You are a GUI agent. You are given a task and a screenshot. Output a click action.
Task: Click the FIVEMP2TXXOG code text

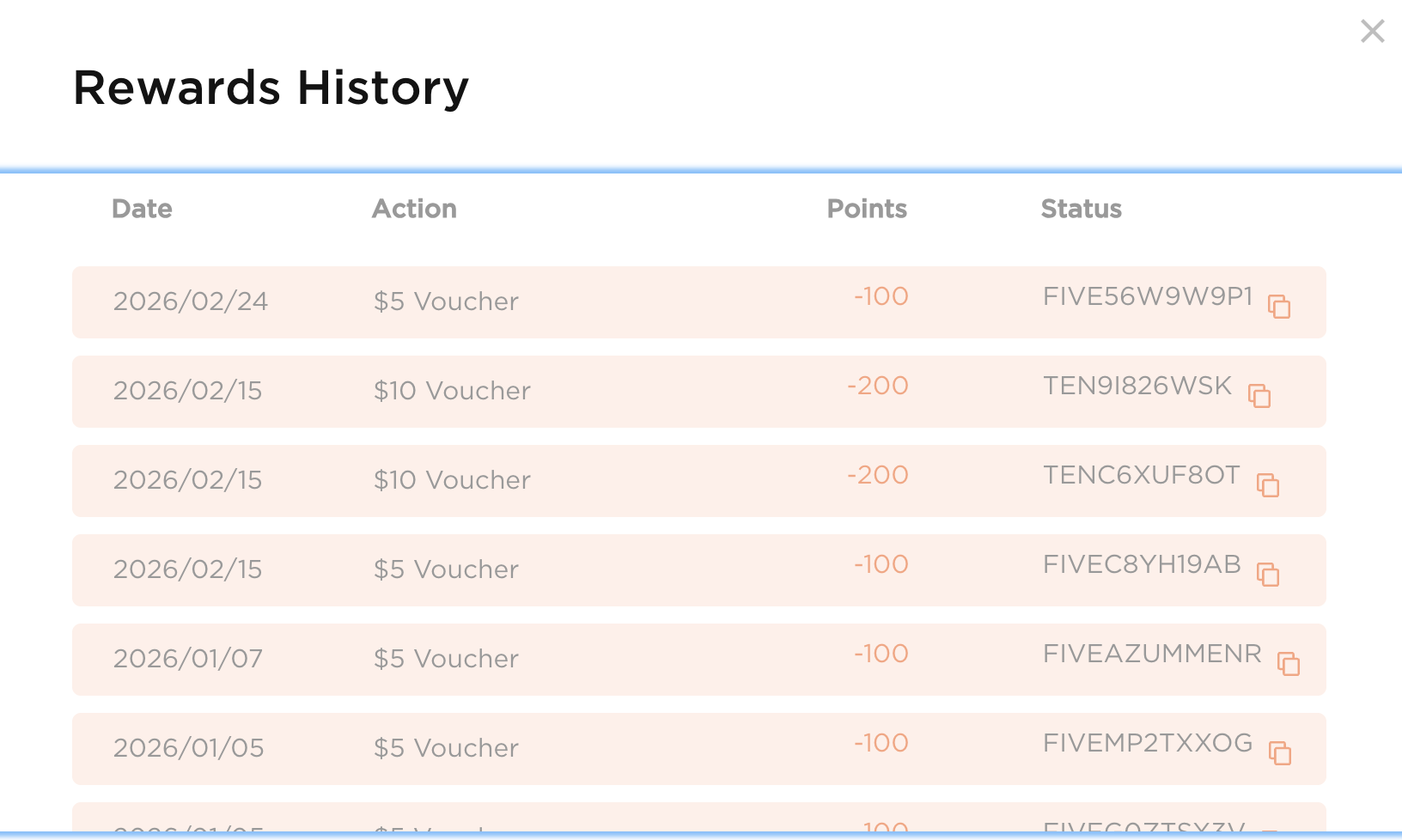pos(1147,744)
